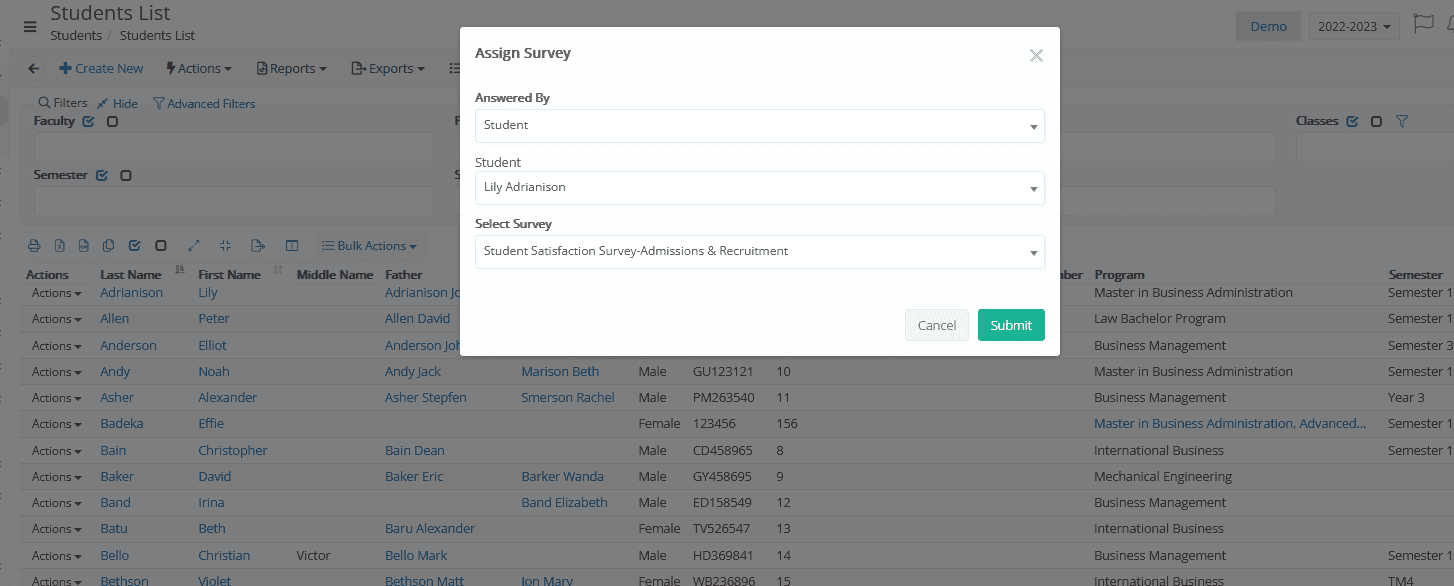Open the hamburger menu beside Students List

29,26
